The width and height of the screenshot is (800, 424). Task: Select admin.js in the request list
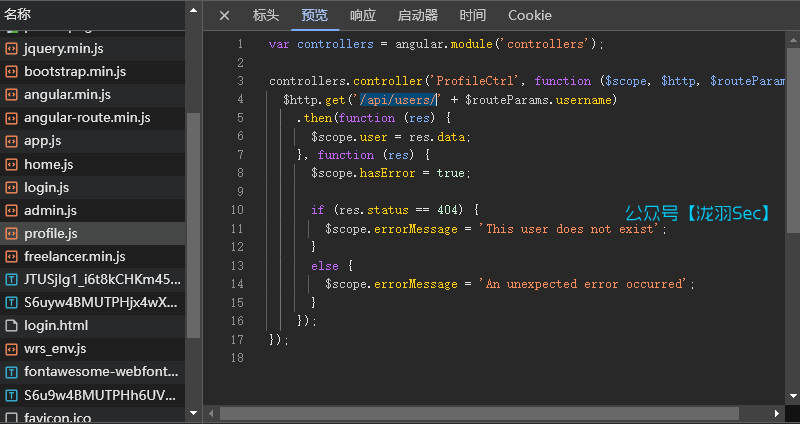[50, 210]
